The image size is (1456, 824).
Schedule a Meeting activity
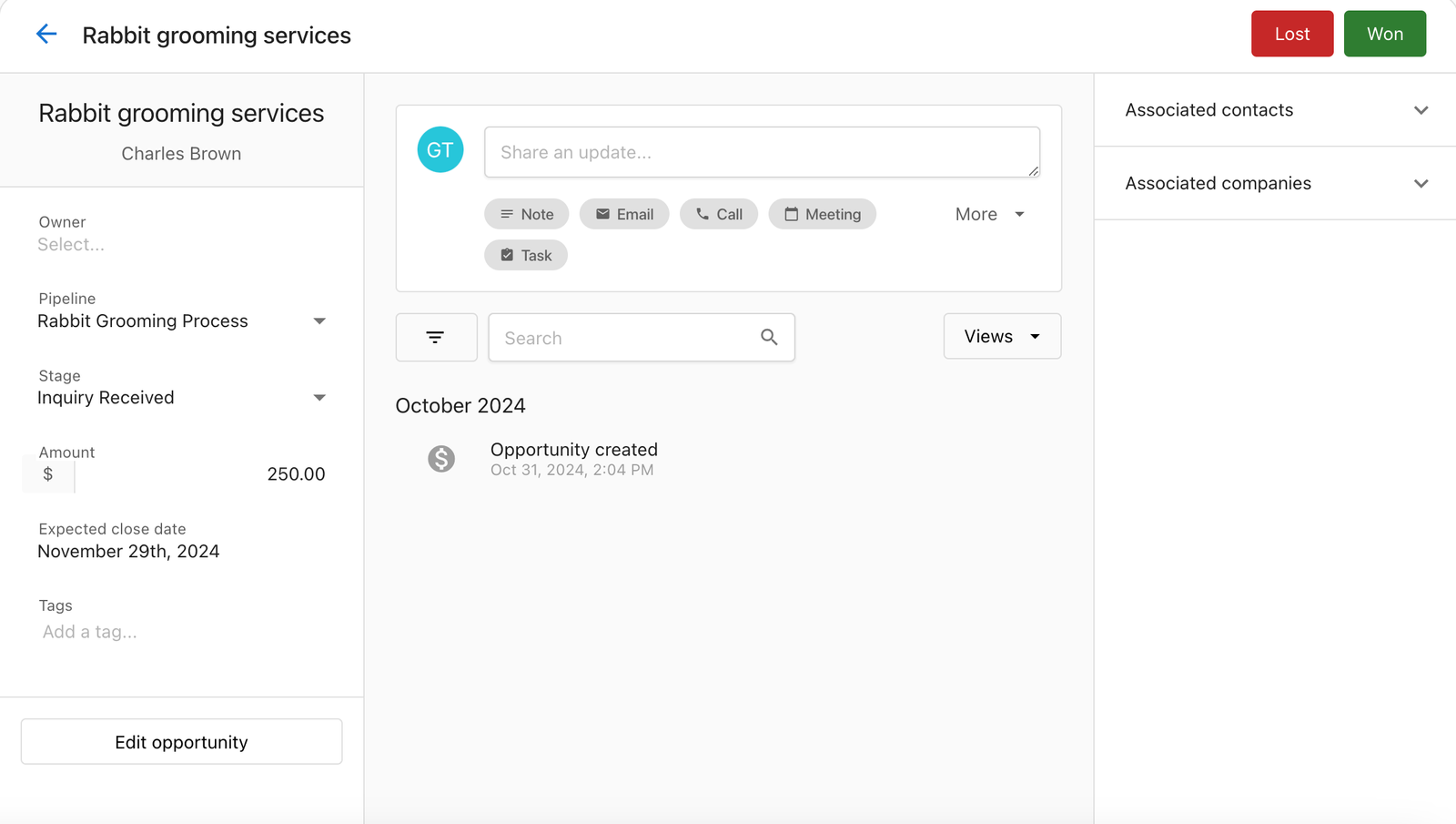click(x=822, y=215)
